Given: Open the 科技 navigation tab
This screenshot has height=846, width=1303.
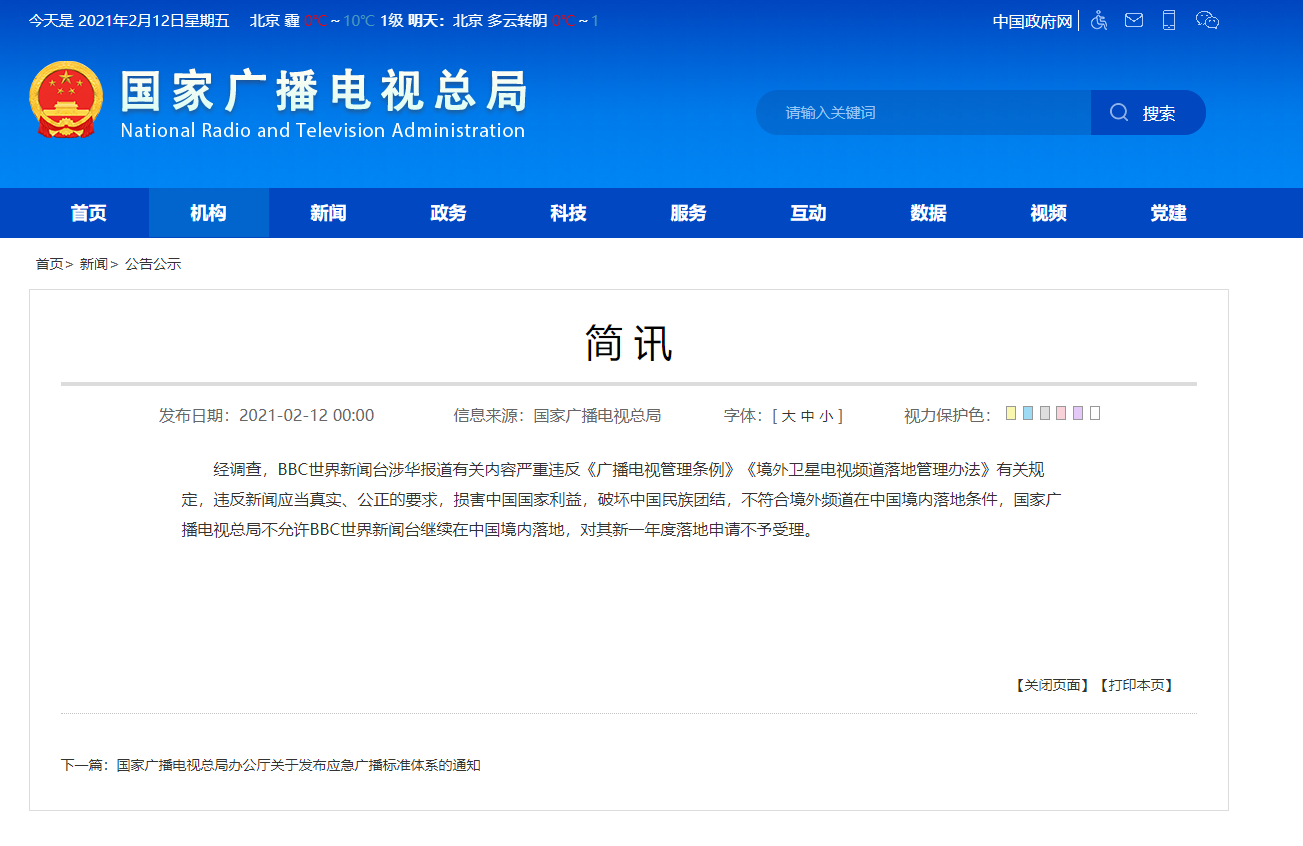Looking at the screenshot, I should click(569, 213).
